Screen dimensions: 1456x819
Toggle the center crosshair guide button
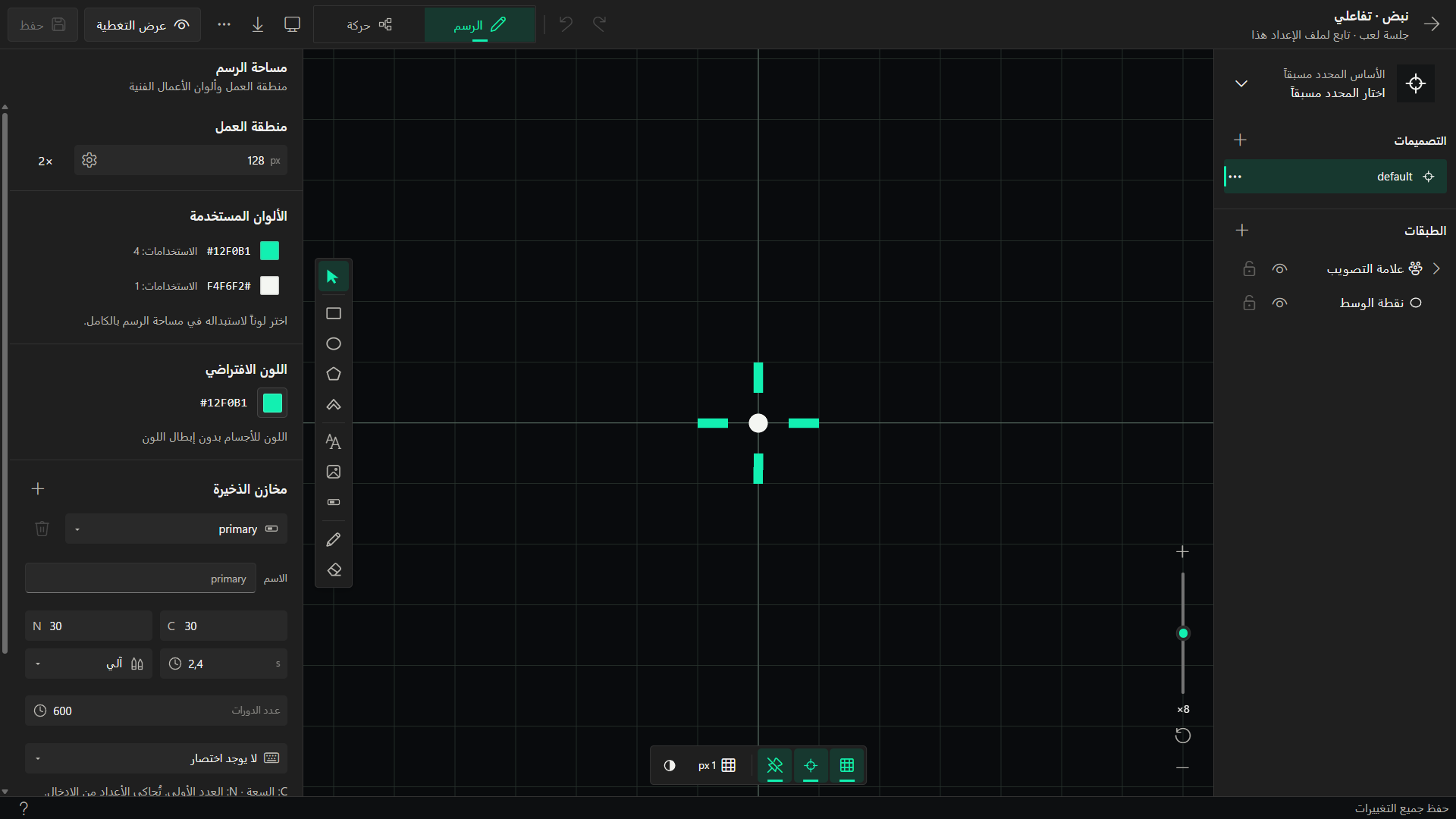click(811, 765)
